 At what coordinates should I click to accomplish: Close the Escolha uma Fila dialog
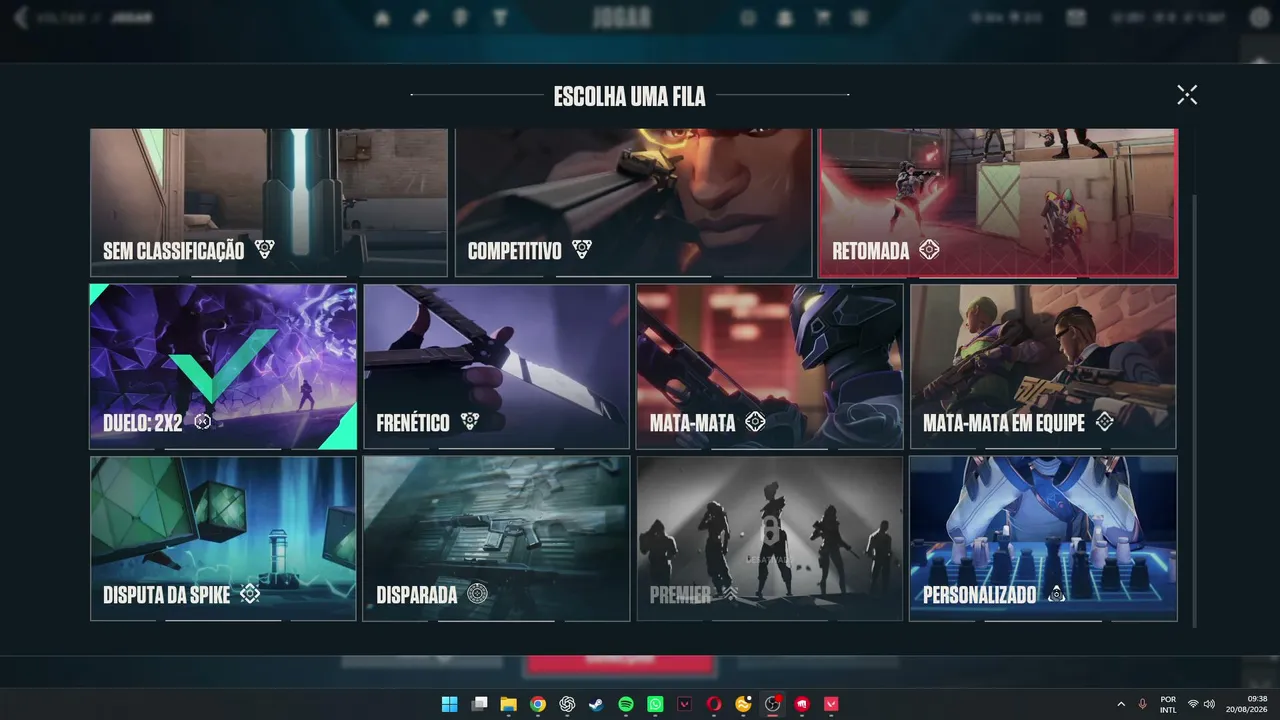1187,95
